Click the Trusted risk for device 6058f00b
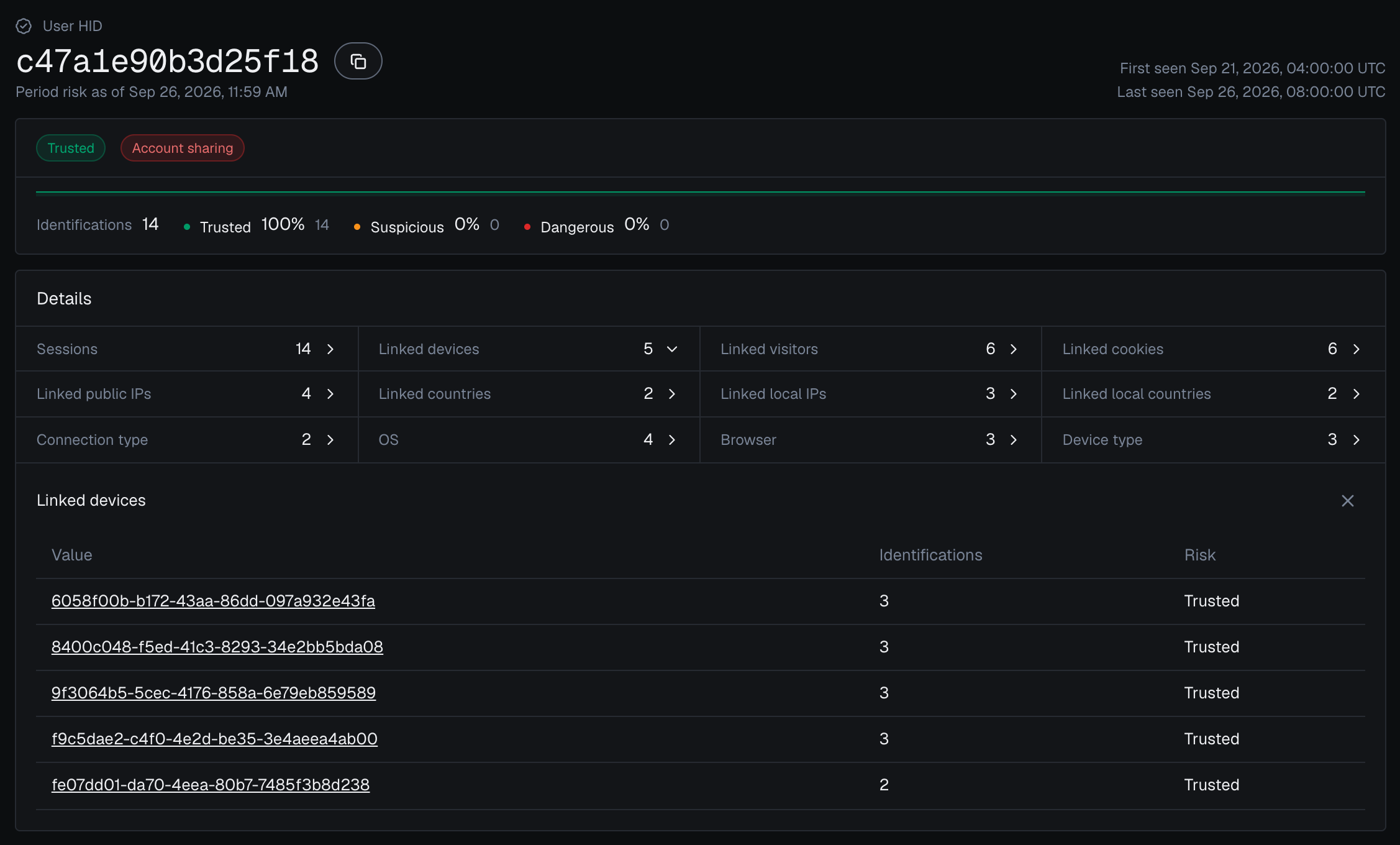 click(1211, 601)
